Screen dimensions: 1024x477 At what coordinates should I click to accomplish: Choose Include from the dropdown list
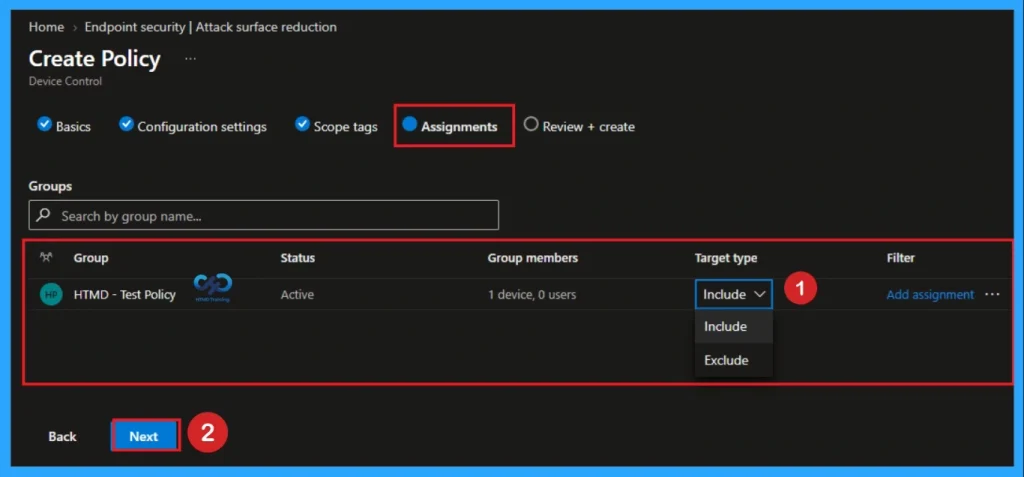tap(733, 326)
